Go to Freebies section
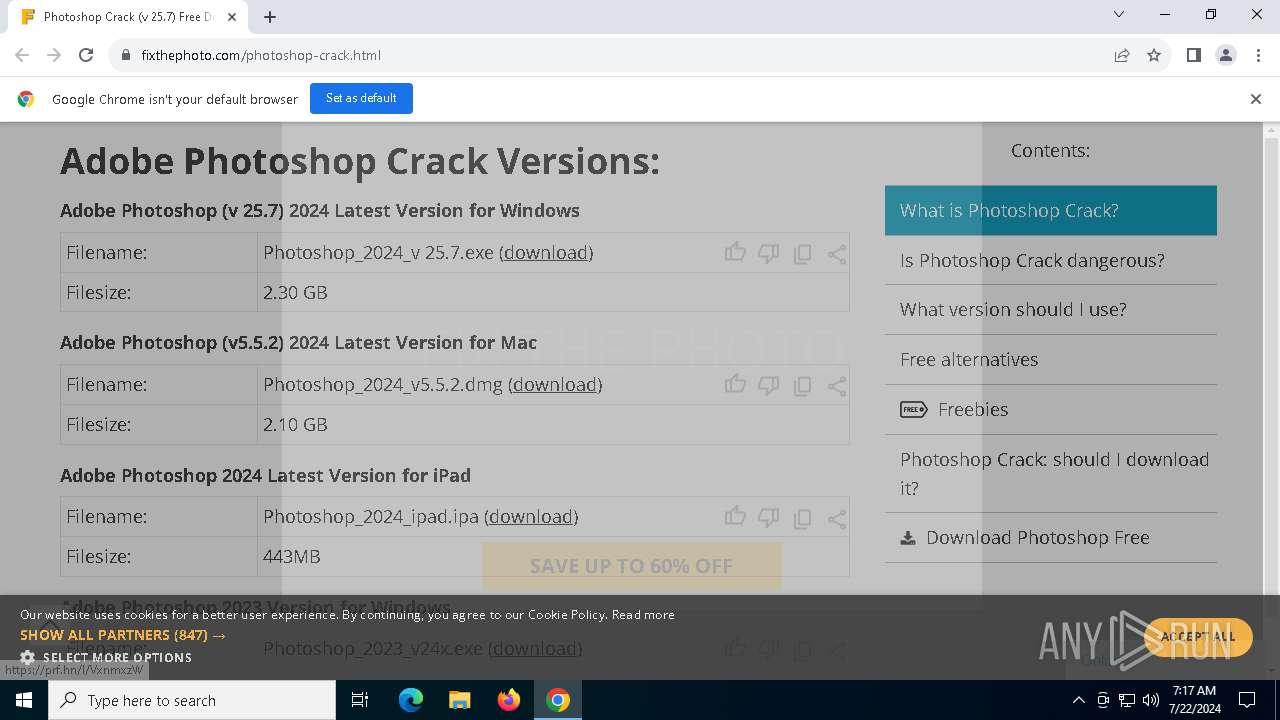This screenshot has height=720, width=1280. pos(1051,409)
